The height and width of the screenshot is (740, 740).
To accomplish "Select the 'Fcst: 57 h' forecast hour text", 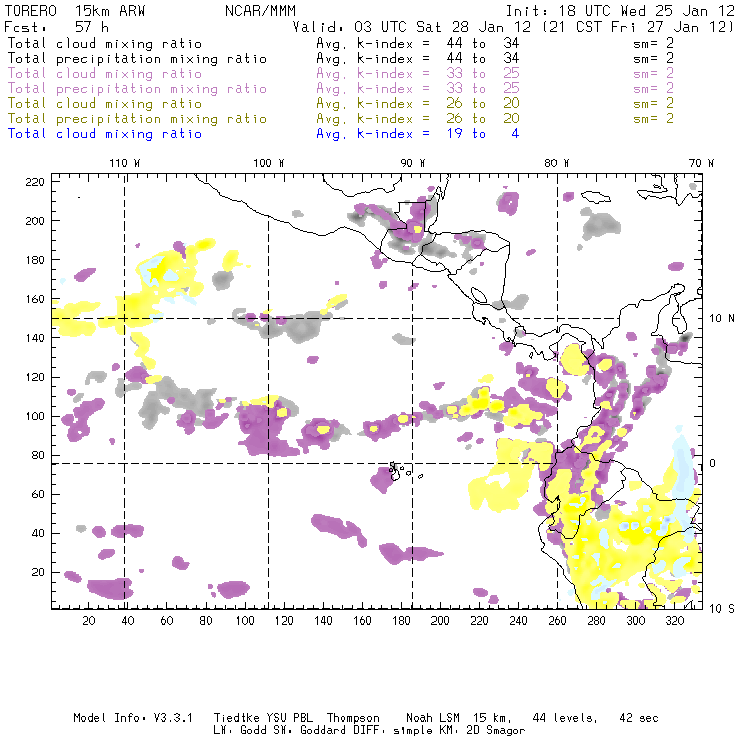I will (56, 27).
